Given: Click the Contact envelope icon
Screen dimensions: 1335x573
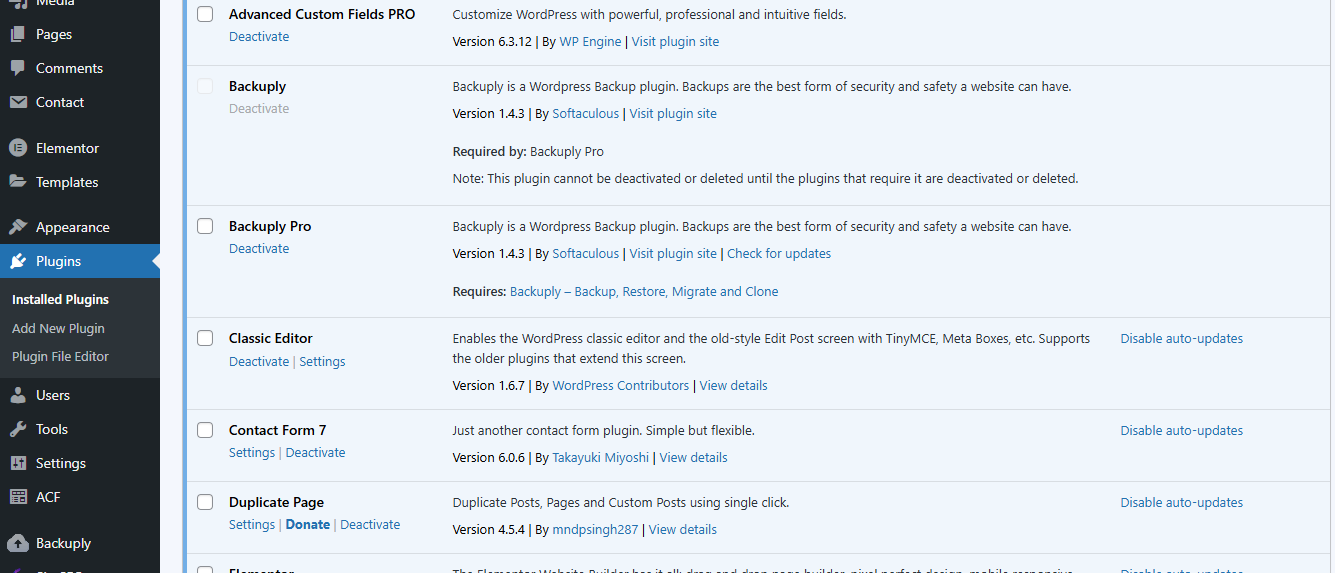Looking at the screenshot, I should pyautogui.click(x=18, y=102).
